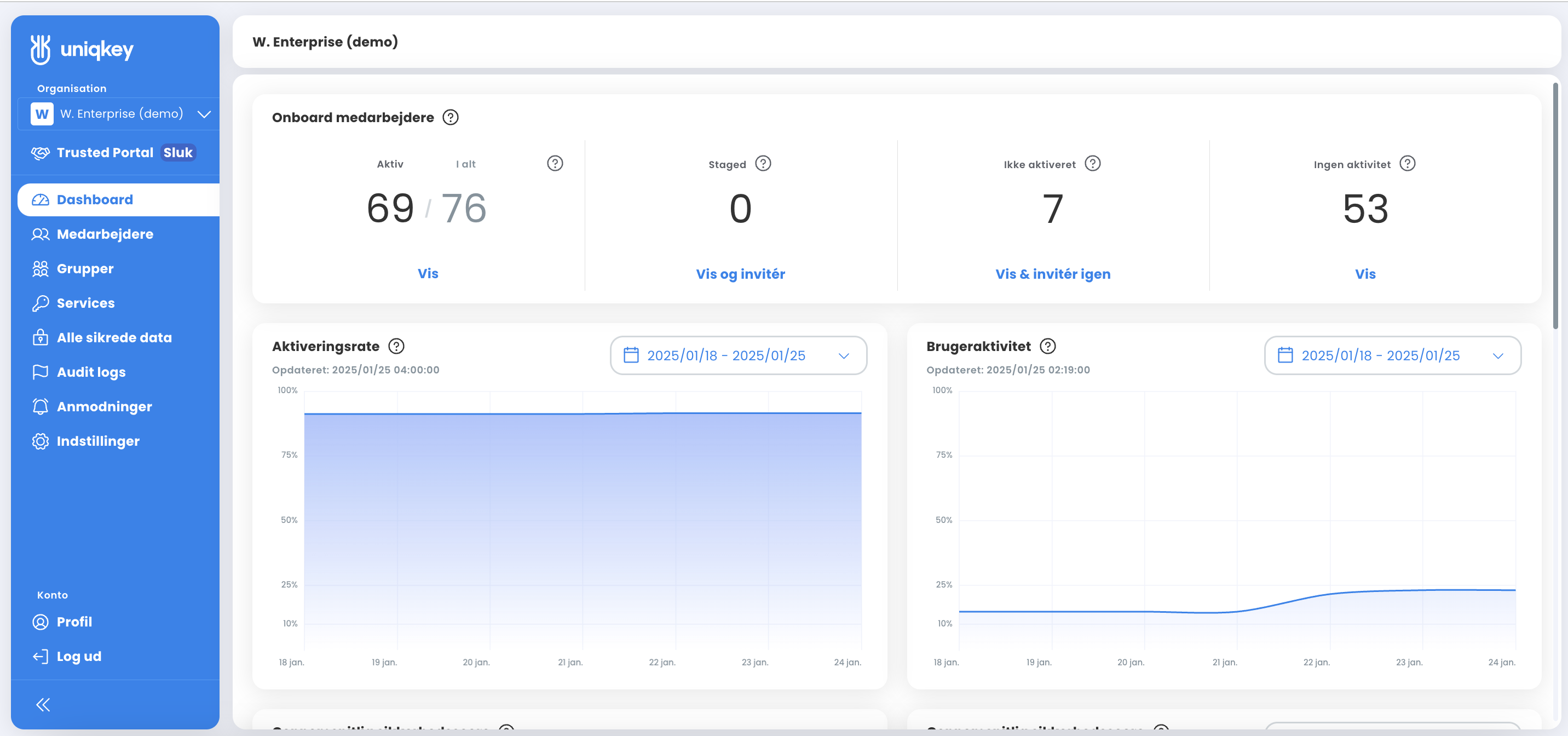Image resolution: width=1568 pixels, height=736 pixels.
Task: Open Anmodninger page
Action: [105, 407]
